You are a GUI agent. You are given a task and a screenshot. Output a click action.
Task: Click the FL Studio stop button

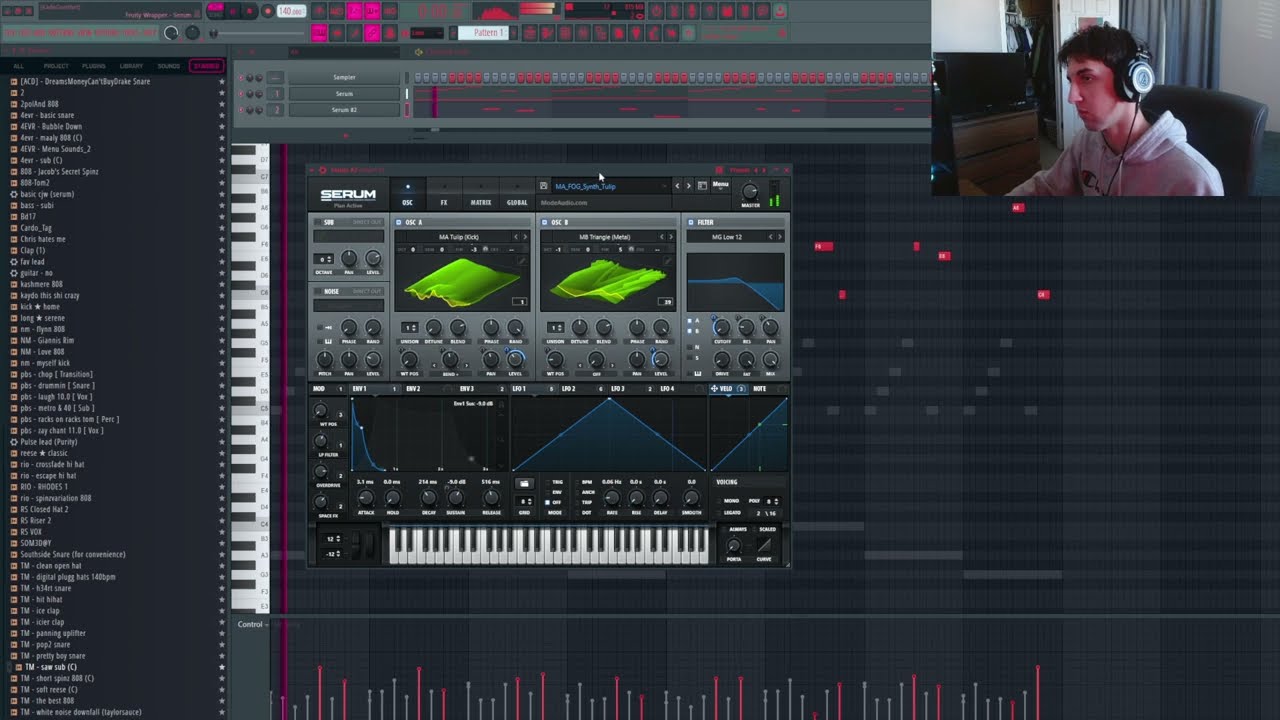coord(250,11)
